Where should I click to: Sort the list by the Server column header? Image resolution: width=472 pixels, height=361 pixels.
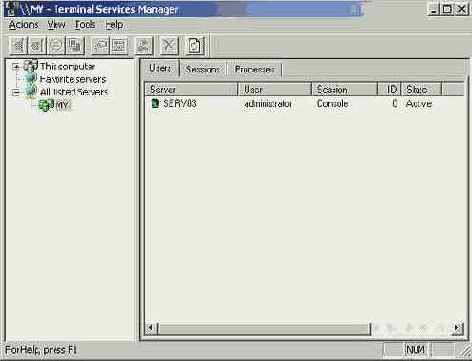click(192, 89)
